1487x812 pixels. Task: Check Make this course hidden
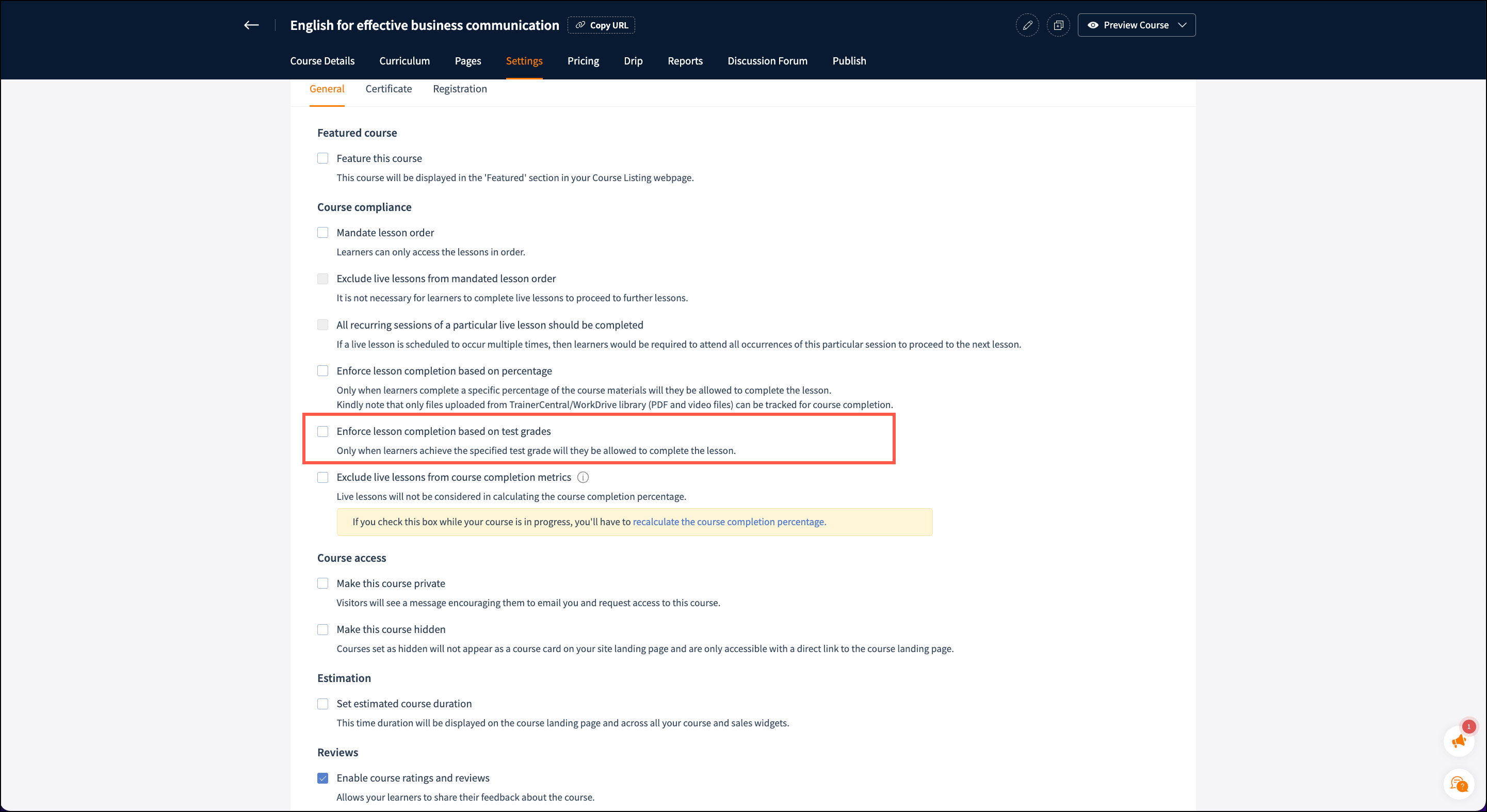322,629
